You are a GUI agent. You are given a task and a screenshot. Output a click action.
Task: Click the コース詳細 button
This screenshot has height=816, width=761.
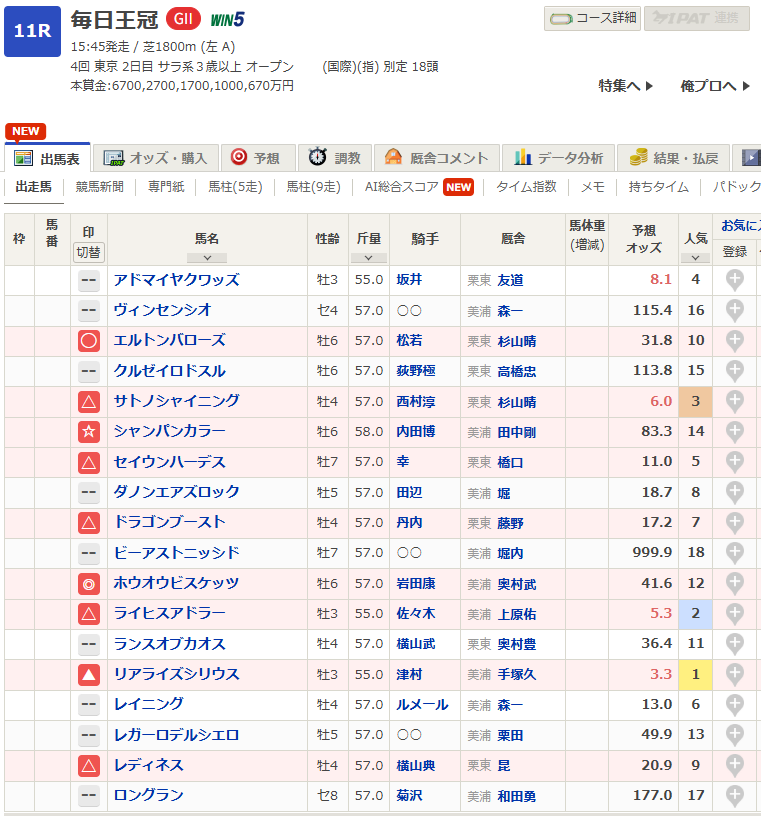pyautogui.click(x=592, y=19)
